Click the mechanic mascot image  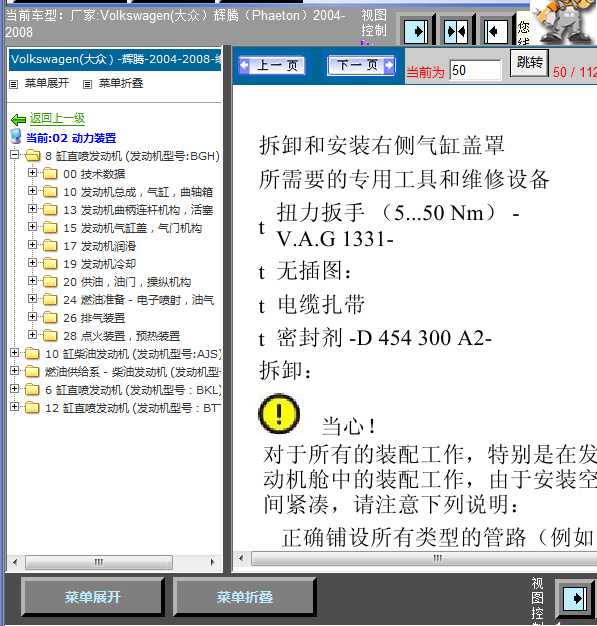563,22
